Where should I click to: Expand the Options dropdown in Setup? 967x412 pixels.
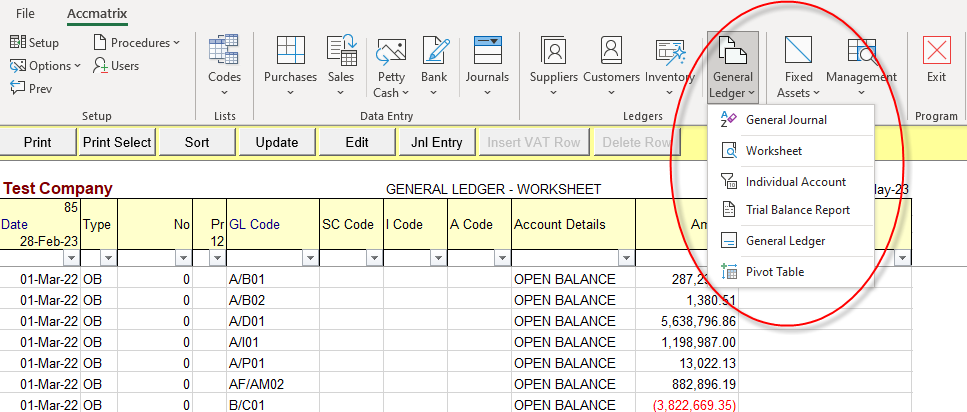48,65
